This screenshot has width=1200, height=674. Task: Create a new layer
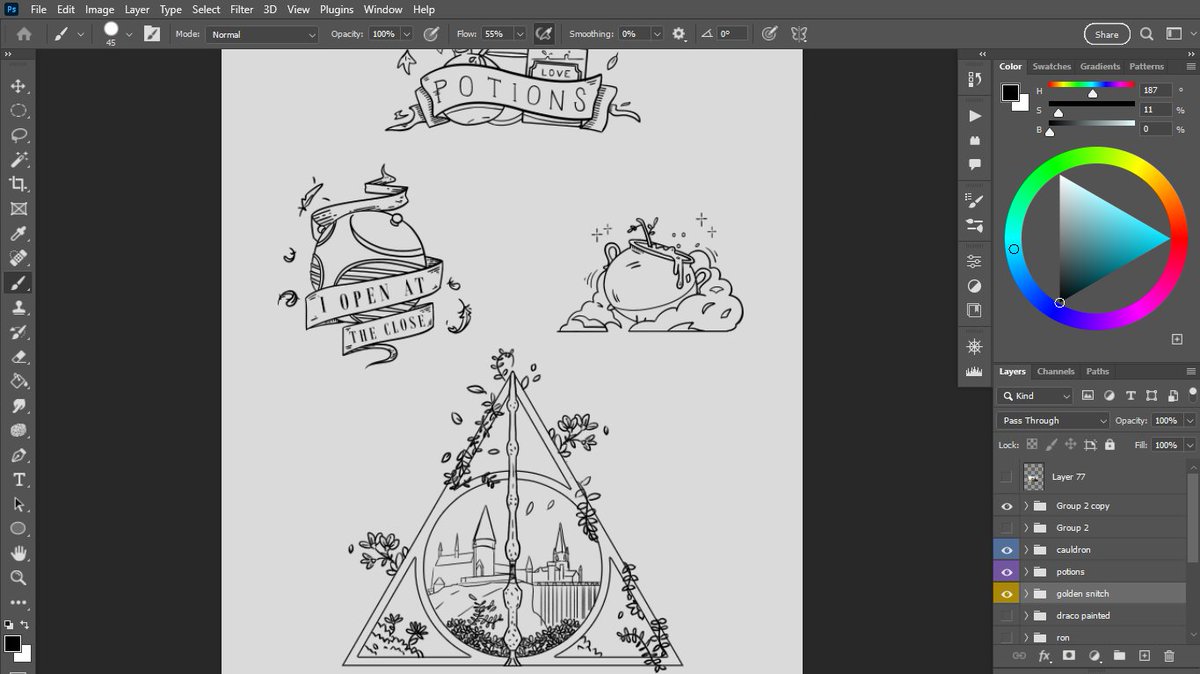pos(1144,656)
